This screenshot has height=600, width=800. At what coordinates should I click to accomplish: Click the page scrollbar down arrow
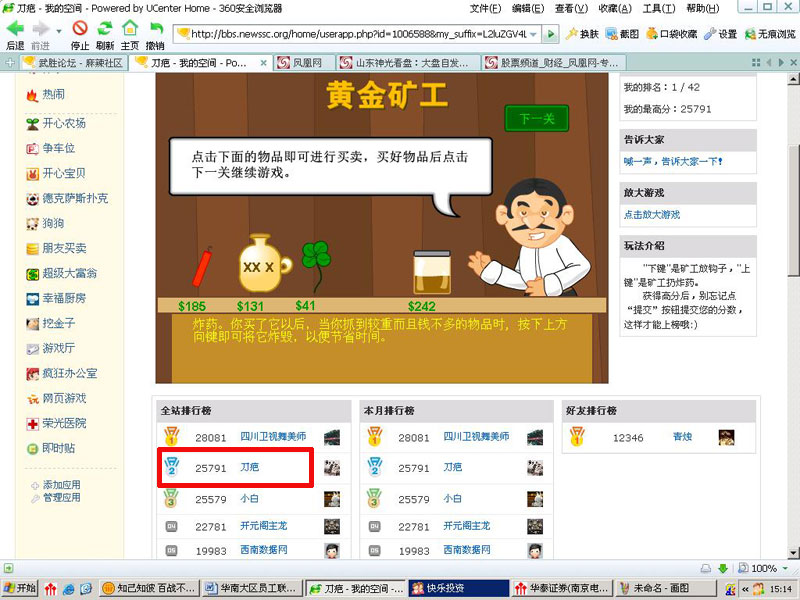tap(793, 553)
